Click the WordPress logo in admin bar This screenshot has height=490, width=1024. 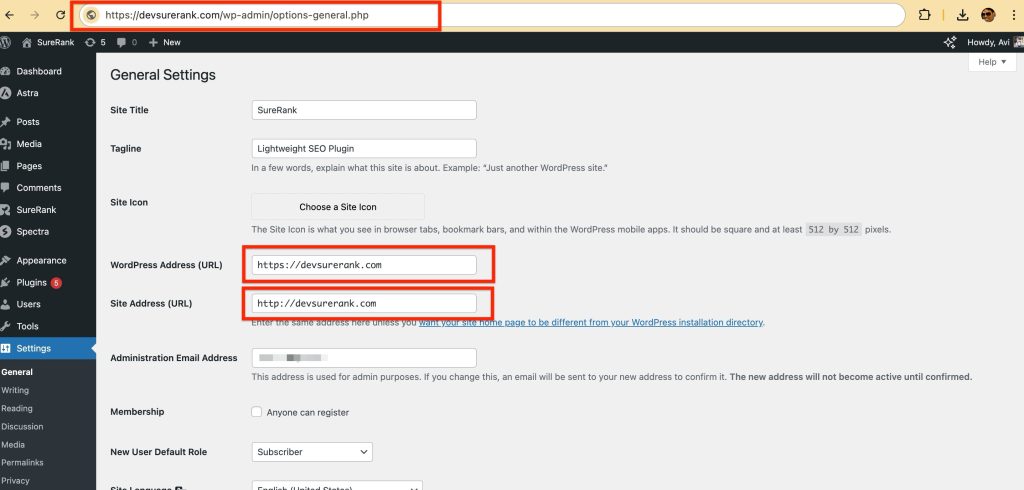pos(6,42)
